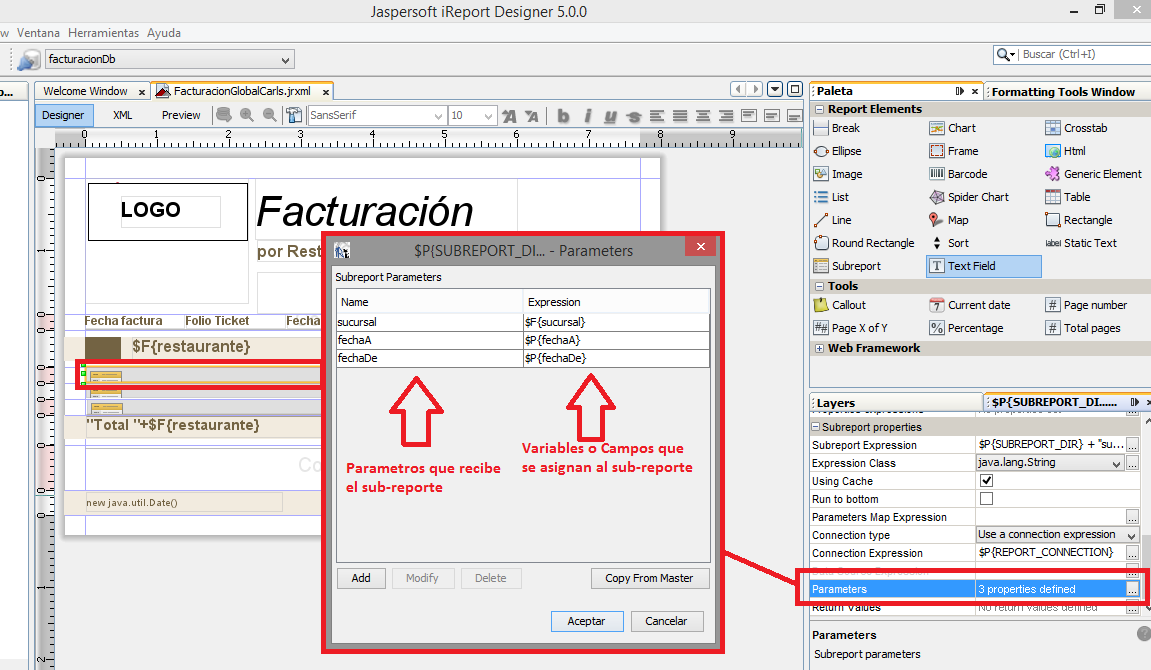Screen dimensions: 1151x670
Task: Enable the Run to bottom option
Action: [986, 498]
